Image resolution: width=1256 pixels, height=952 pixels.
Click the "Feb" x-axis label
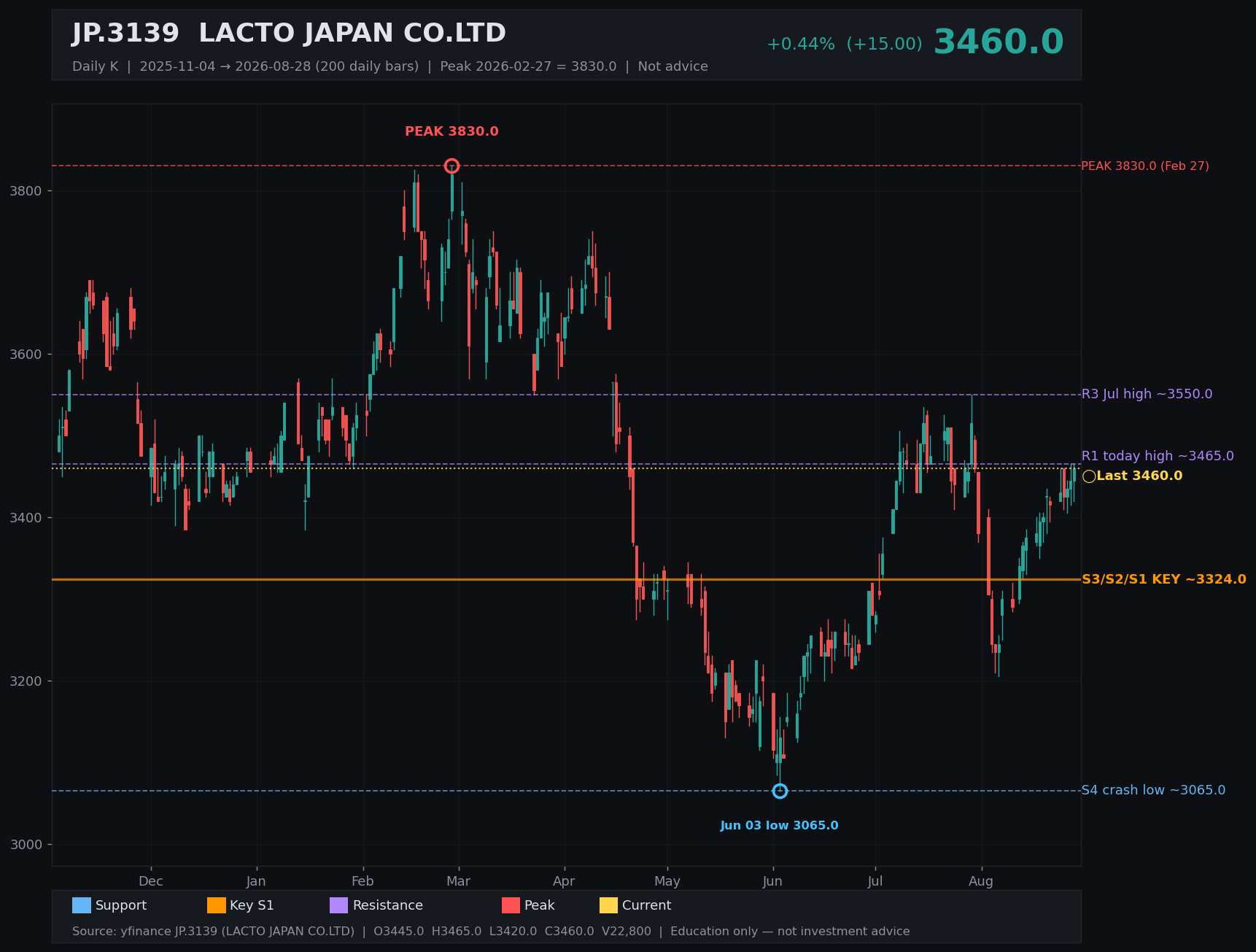(x=363, y=881)
